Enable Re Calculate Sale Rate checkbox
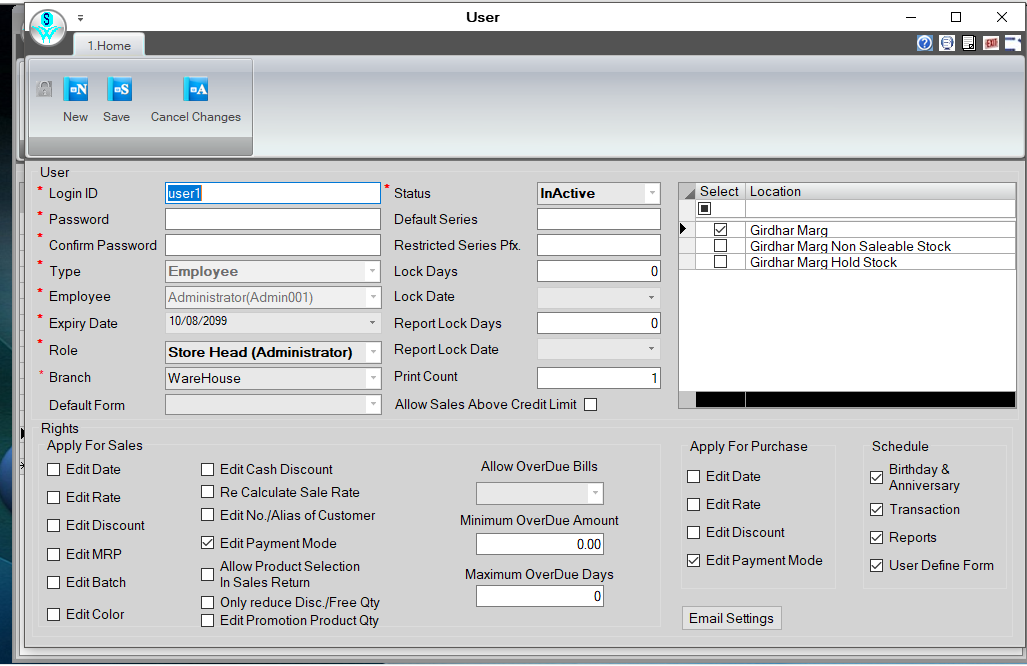The width and height of the screenshot is (1027, 666). pos(208,492)
